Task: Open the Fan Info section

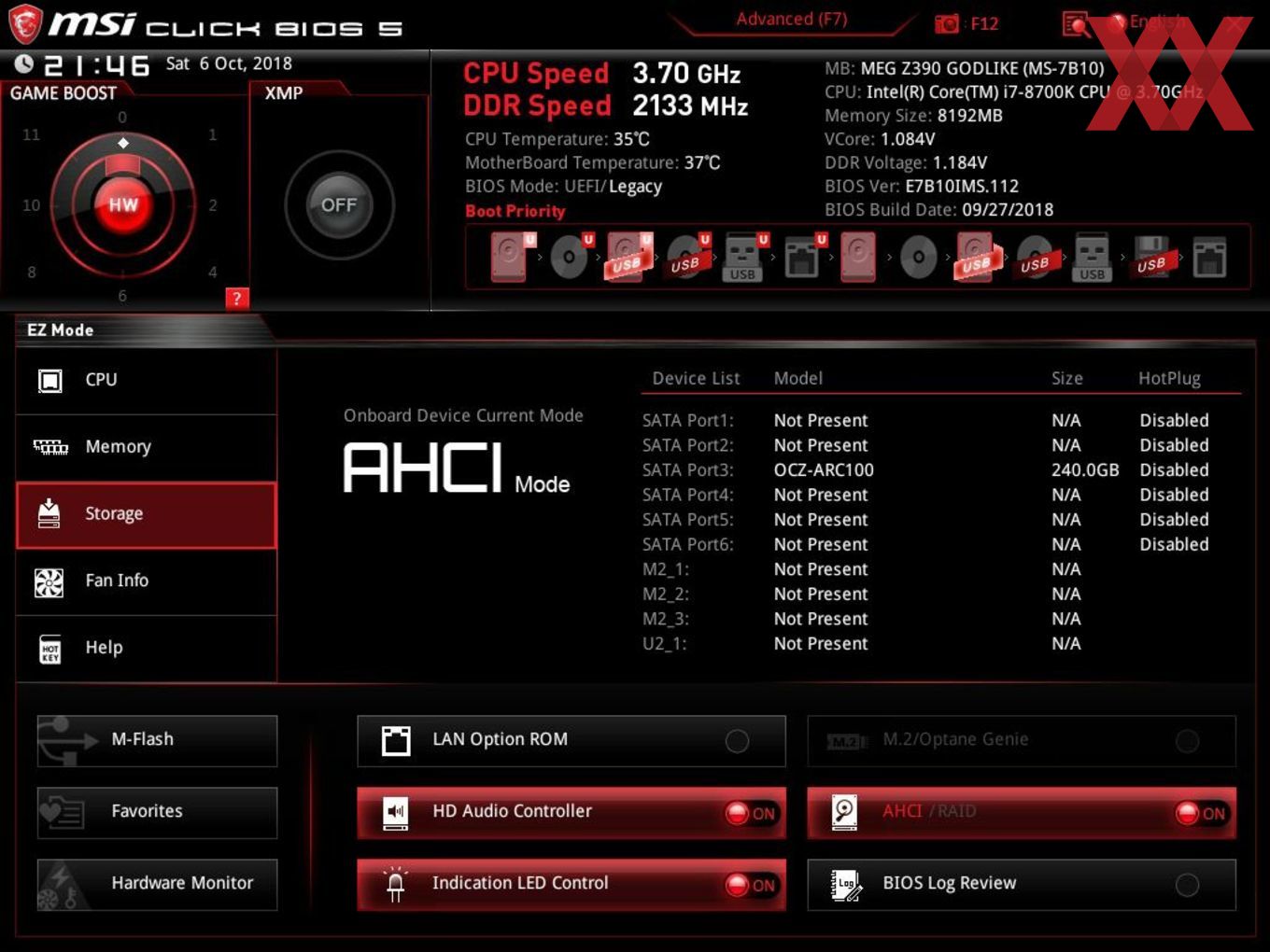Action: [147, 581]
